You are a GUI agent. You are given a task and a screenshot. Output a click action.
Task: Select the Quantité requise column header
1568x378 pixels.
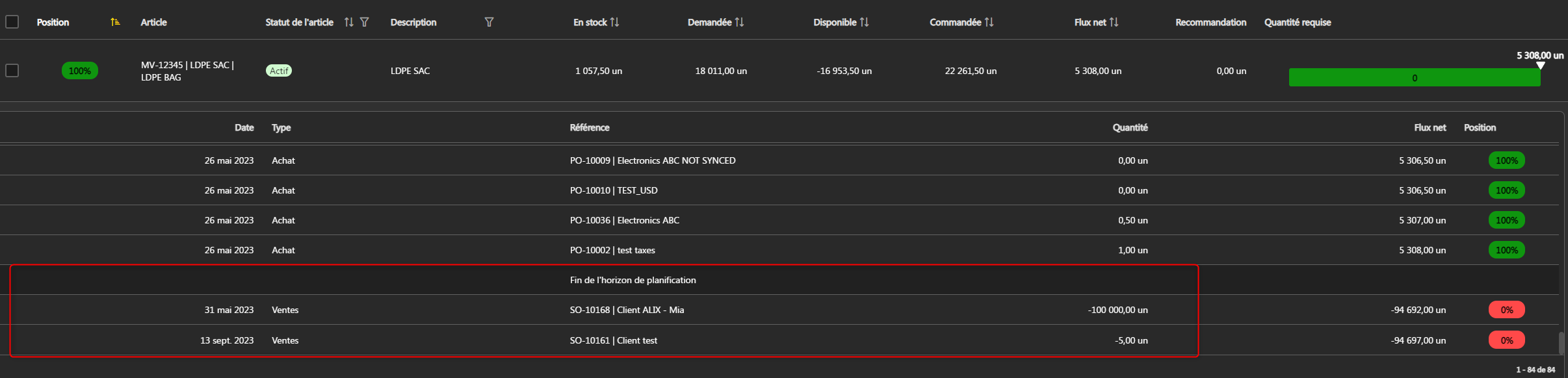[1298, 22]
